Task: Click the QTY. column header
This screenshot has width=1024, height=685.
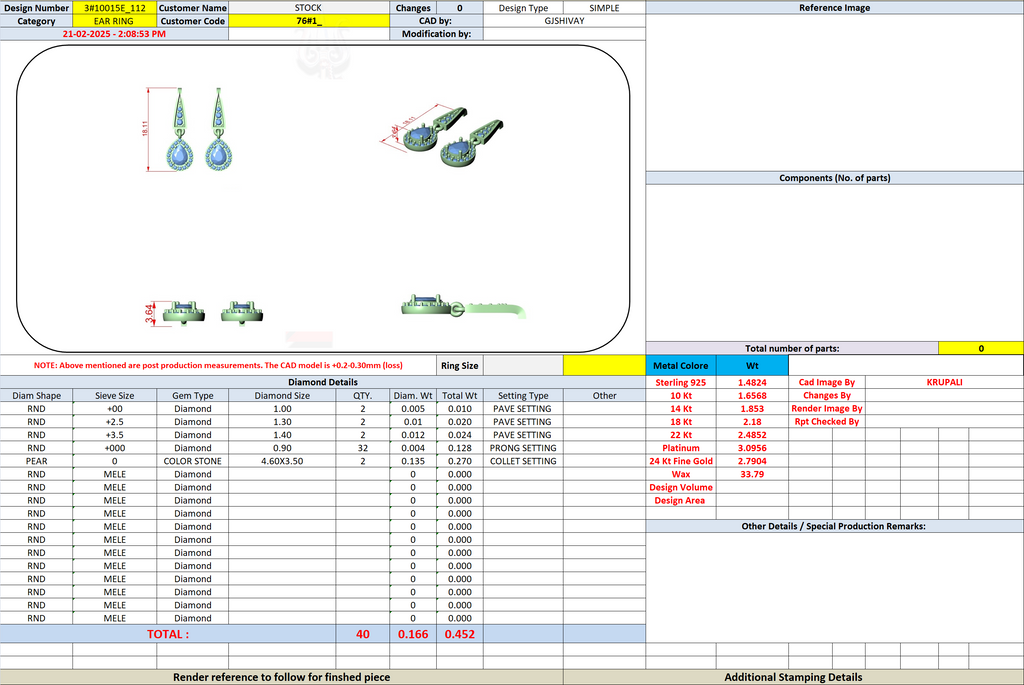Action: (x=362, y=396)
